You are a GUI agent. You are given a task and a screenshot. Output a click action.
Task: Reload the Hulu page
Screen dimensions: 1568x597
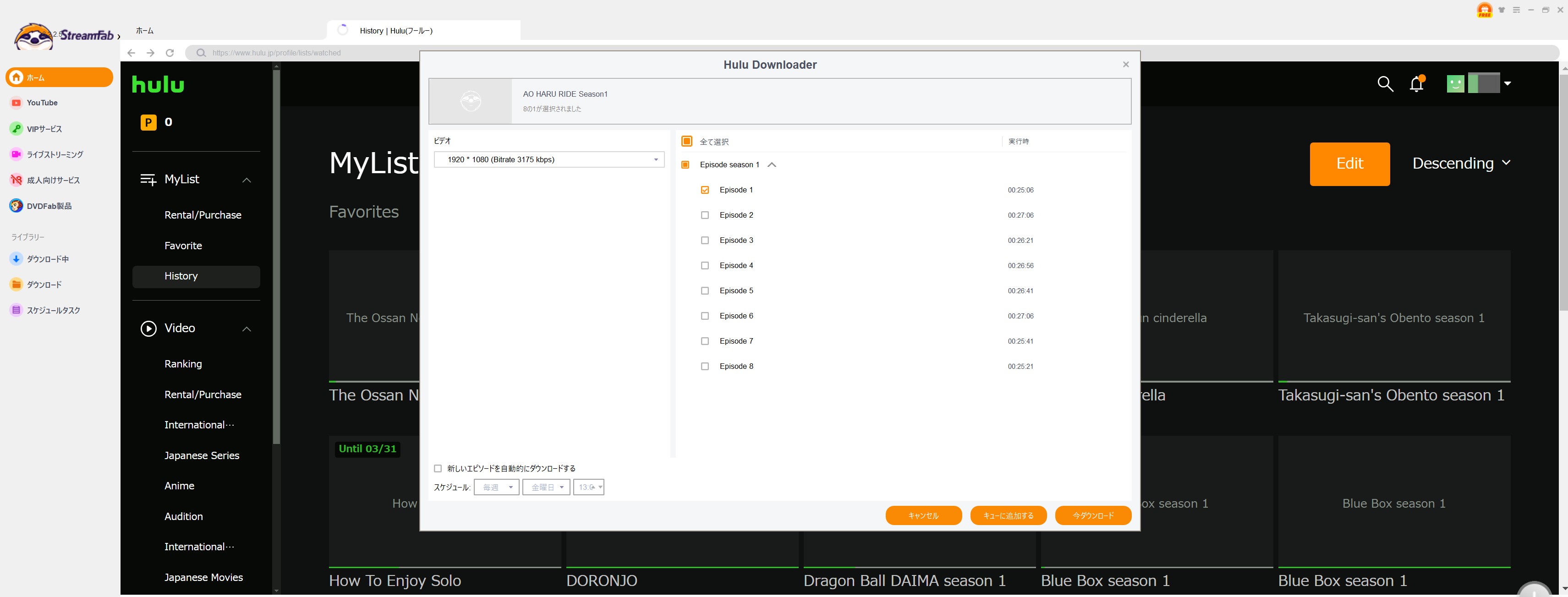click(x=170, y=53)
